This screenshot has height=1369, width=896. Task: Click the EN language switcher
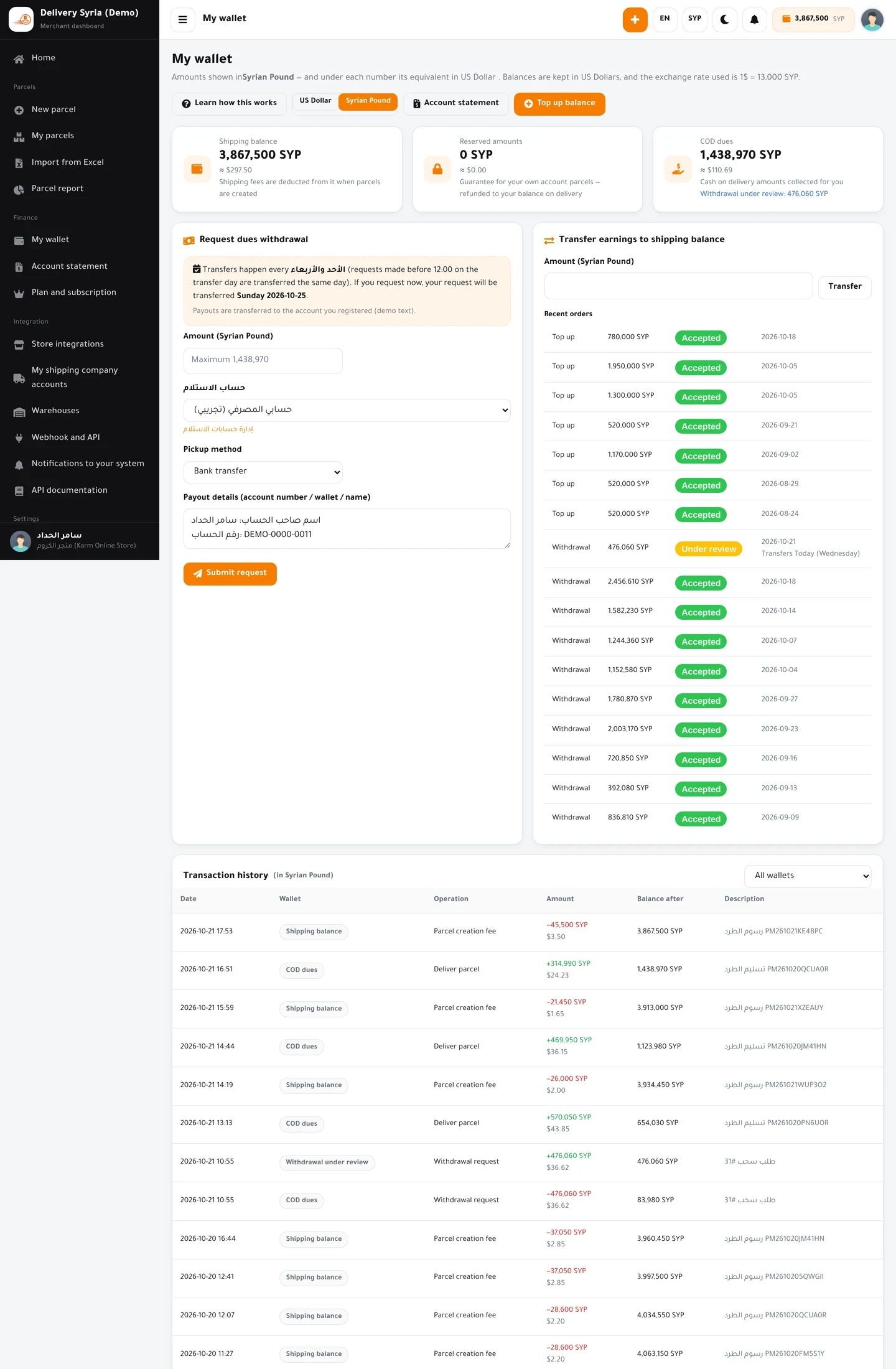point(665,19)
